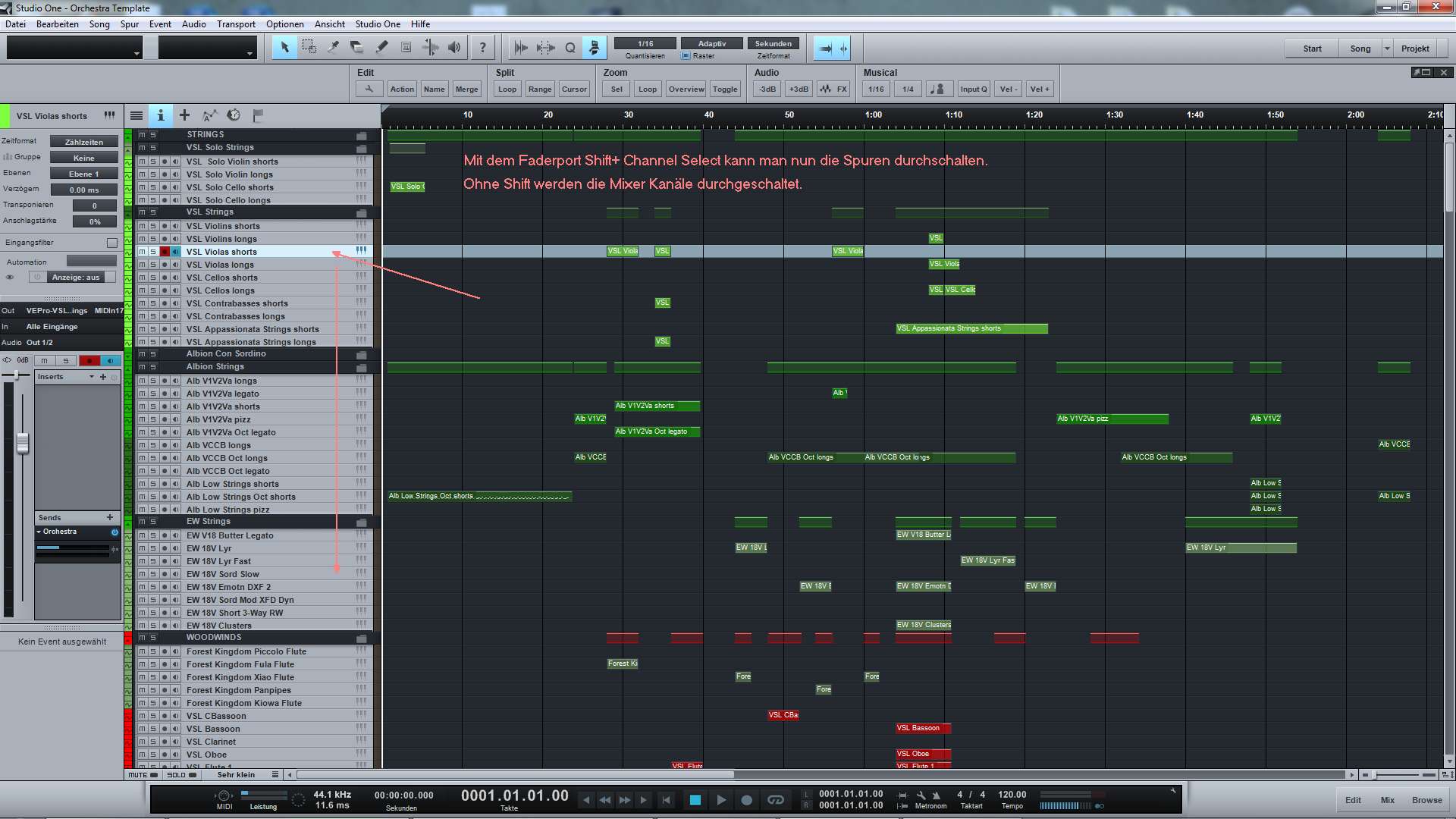Open the Inserts menu arrow

92,377
